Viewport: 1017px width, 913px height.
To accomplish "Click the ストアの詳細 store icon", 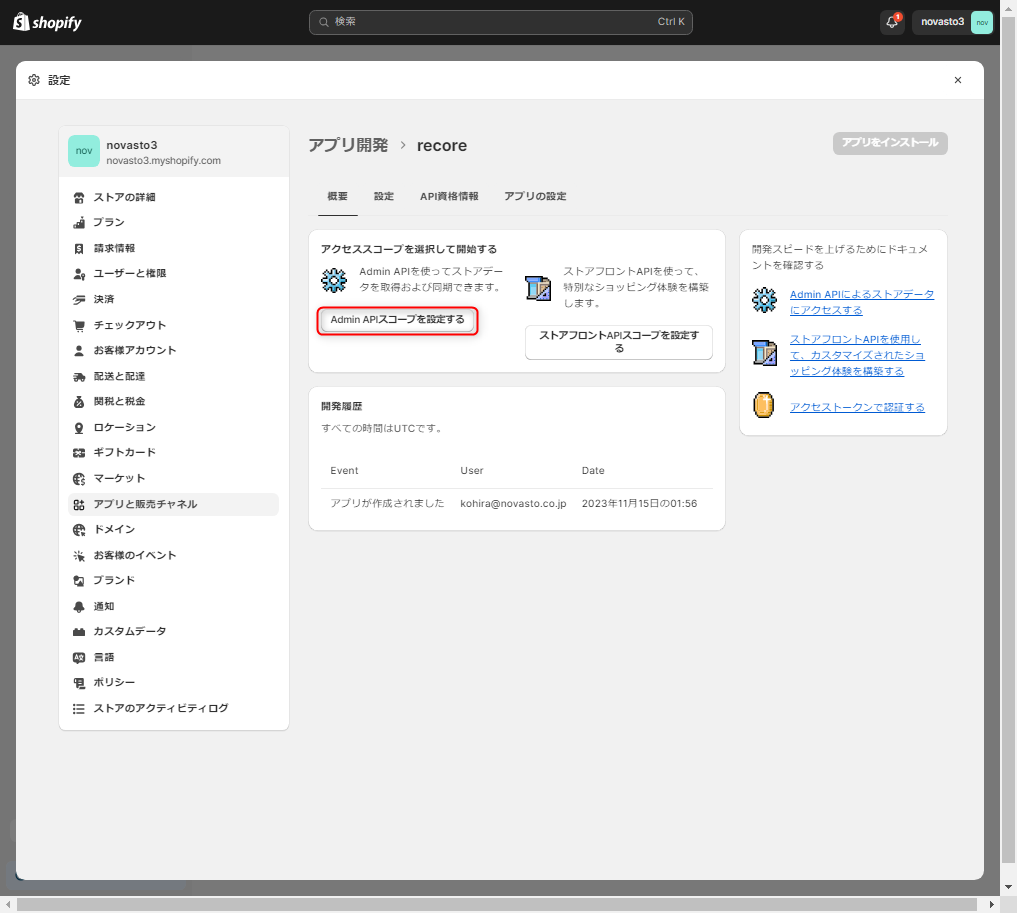I will (x=78, y=197).
